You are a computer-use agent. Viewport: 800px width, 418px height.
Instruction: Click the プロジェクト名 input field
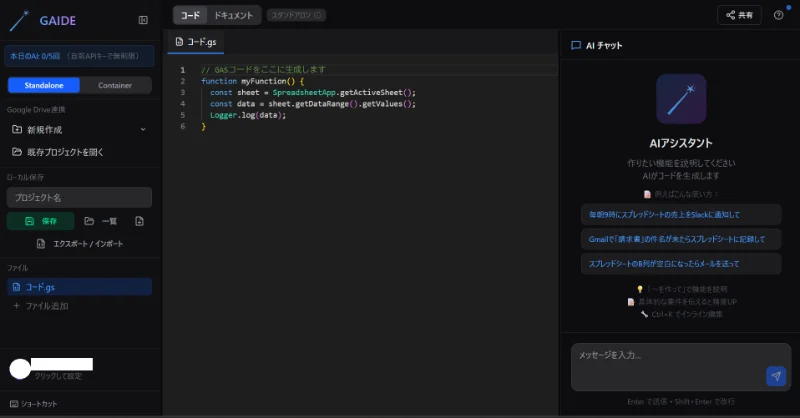pos(79,197)
